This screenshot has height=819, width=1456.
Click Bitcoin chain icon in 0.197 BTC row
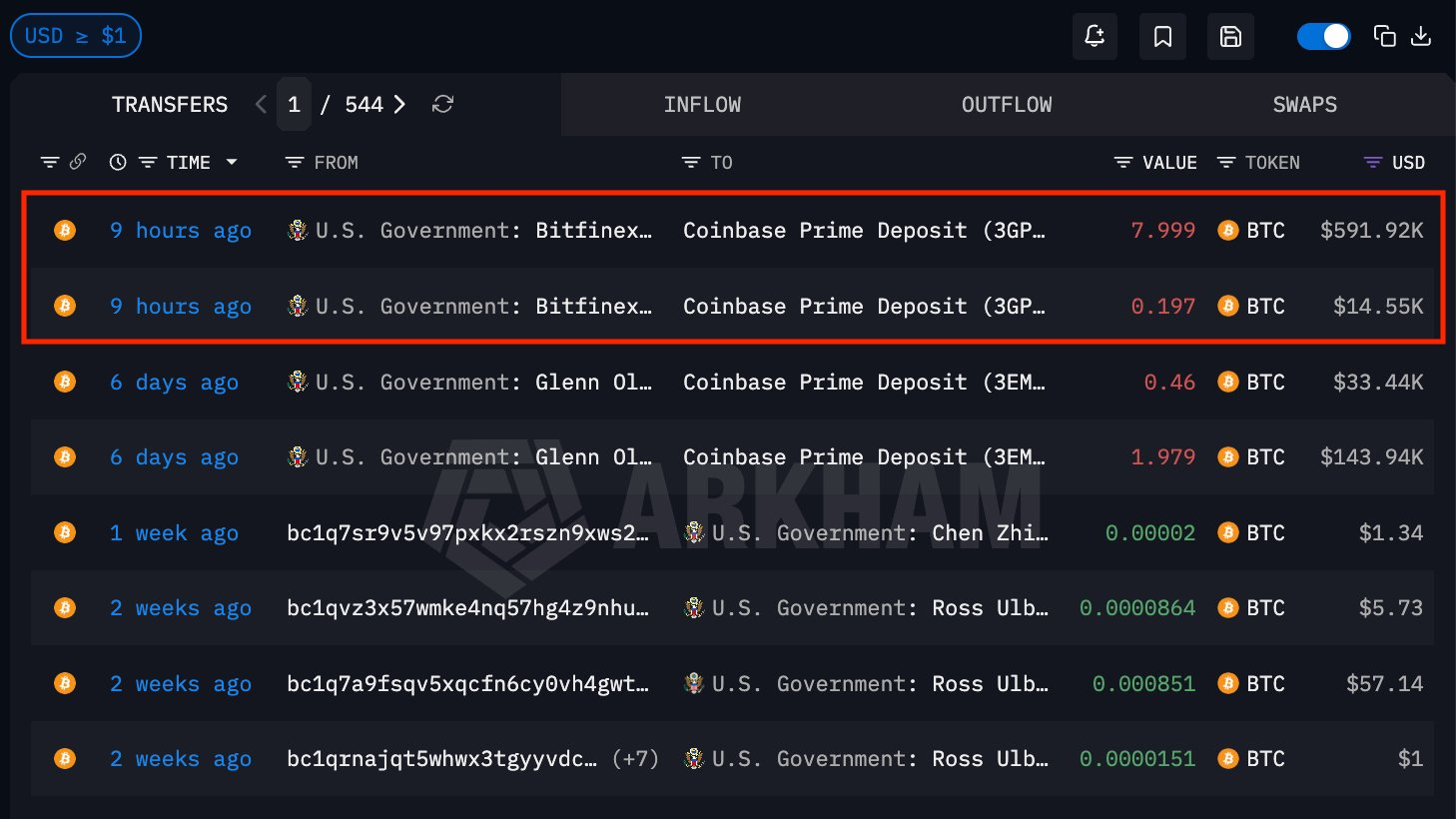[65, 306]
